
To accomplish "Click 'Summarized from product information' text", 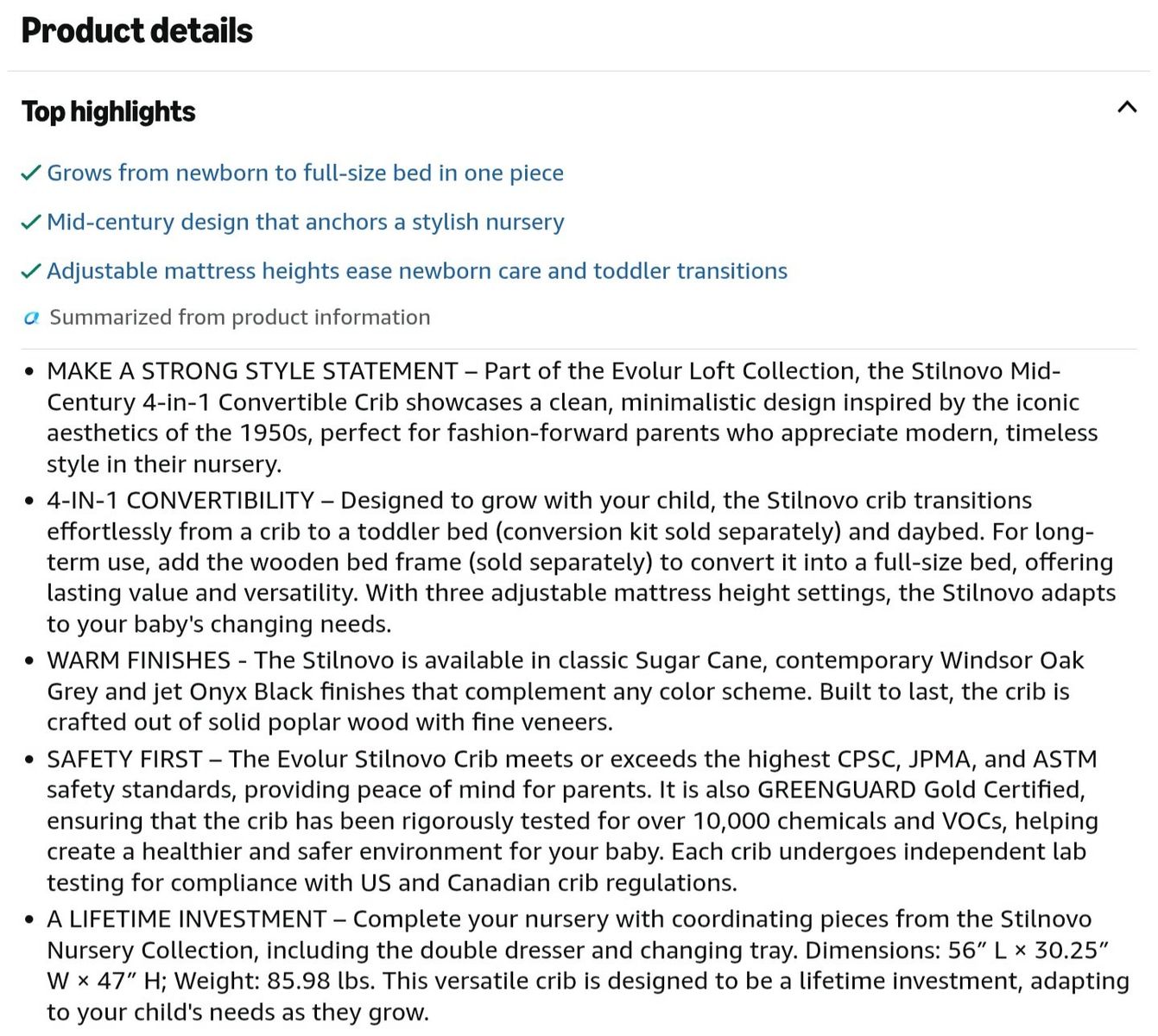I will tap(240, 318).
